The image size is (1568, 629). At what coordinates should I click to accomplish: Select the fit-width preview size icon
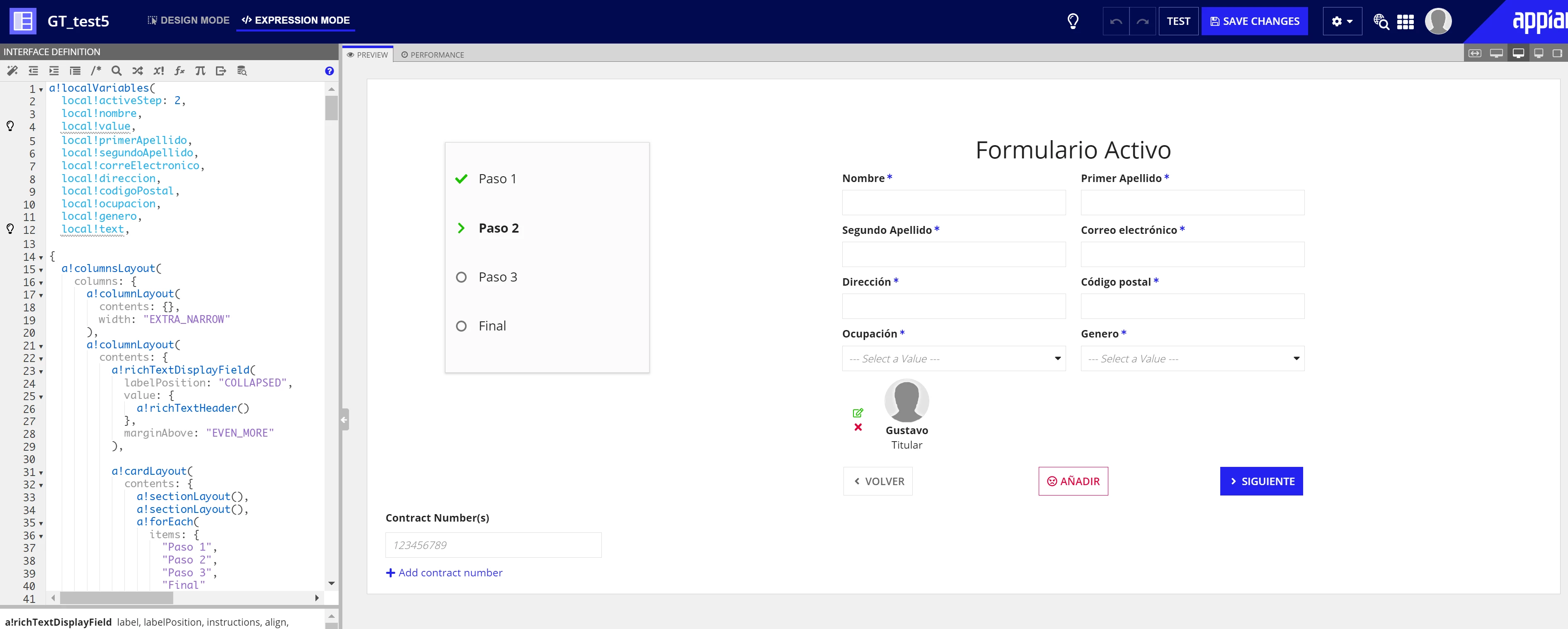(x=1475, y=53)
